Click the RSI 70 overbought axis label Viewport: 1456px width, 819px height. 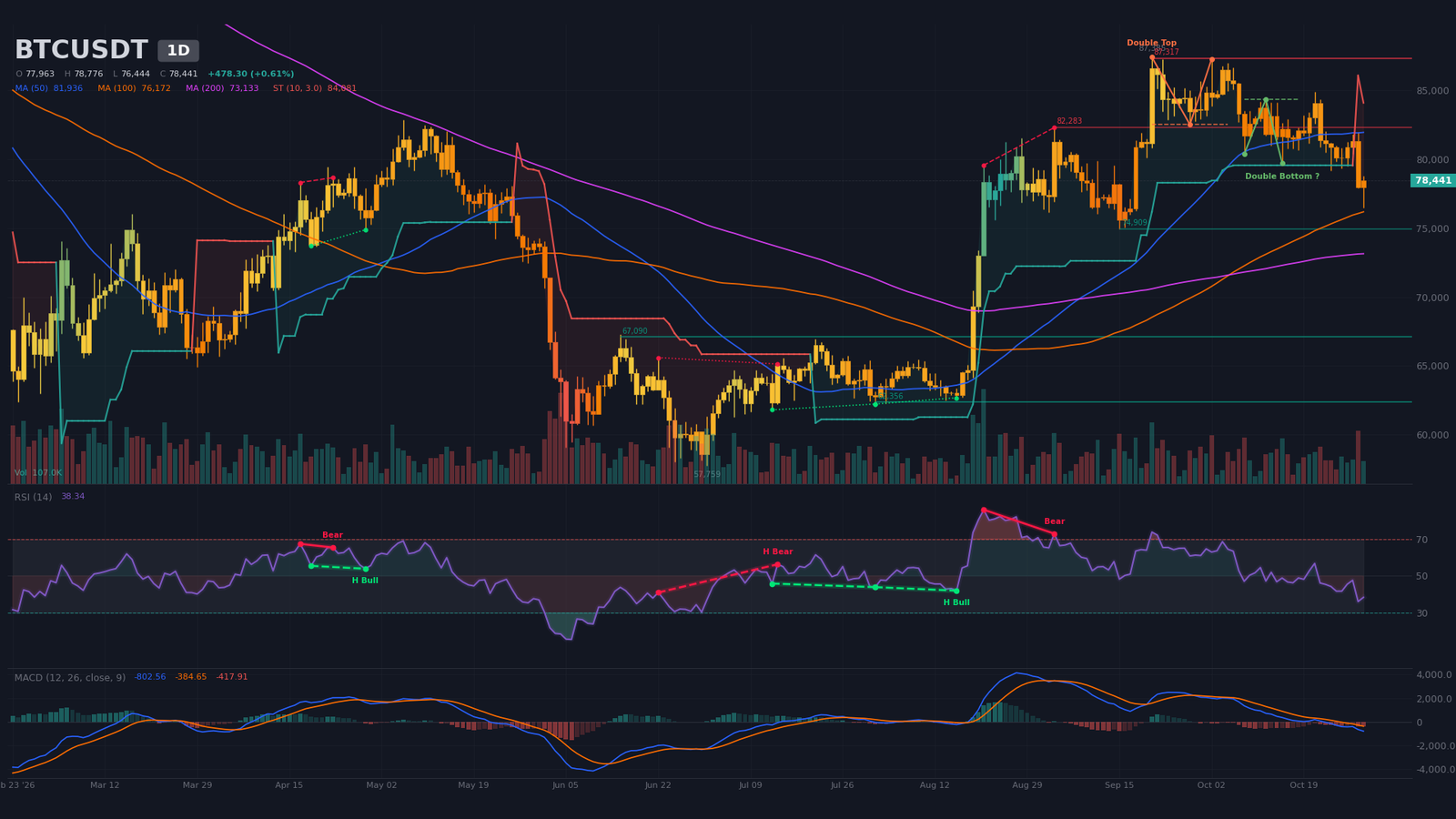(1421, 540)
